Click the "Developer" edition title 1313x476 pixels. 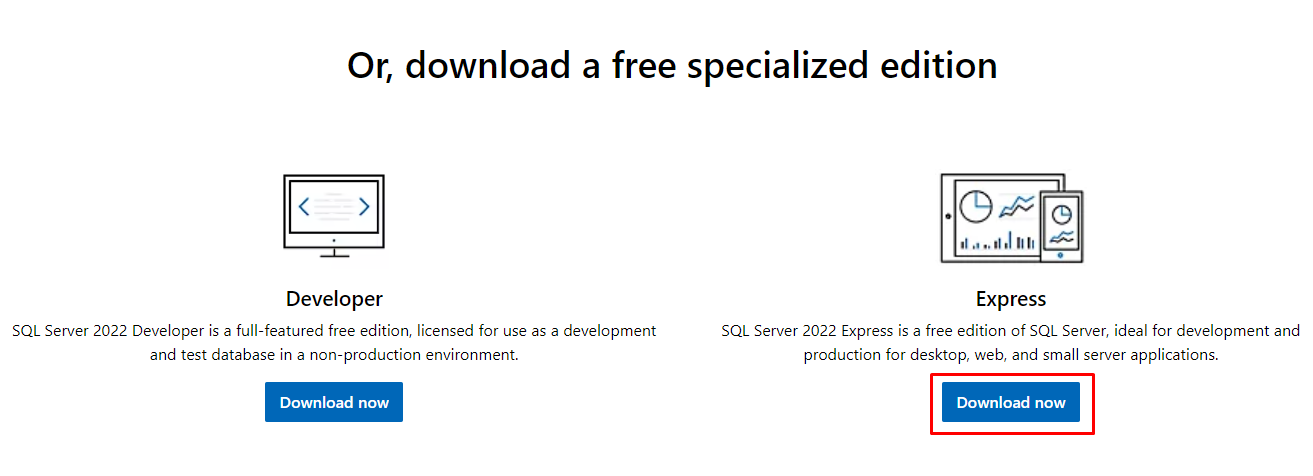pos(334,299)
